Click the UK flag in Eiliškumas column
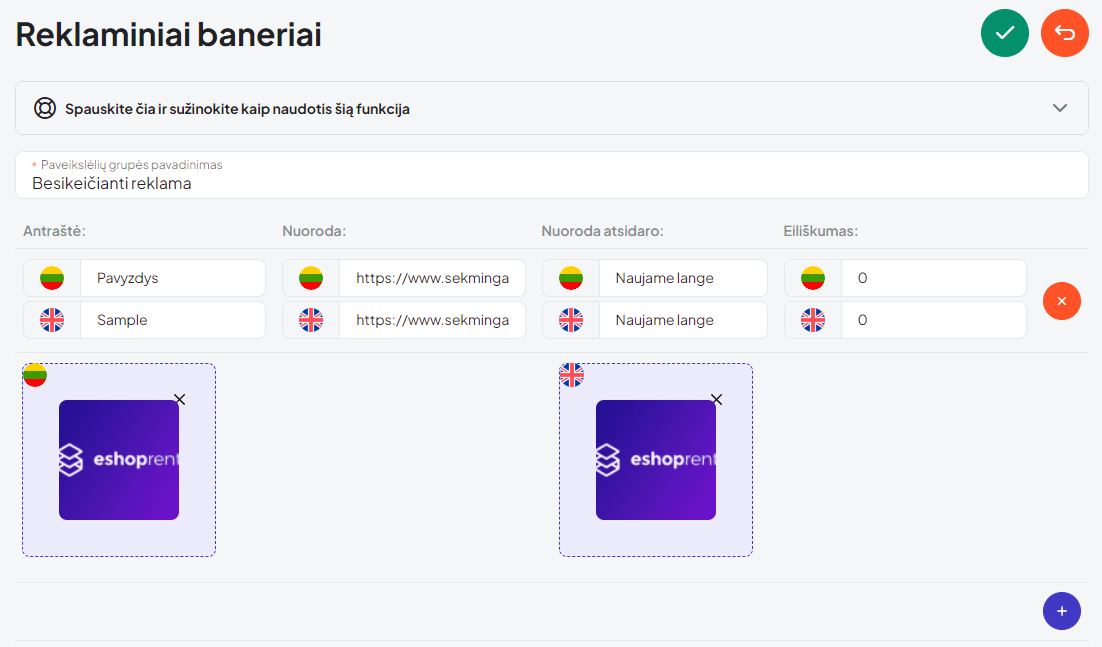 (813, 320)
